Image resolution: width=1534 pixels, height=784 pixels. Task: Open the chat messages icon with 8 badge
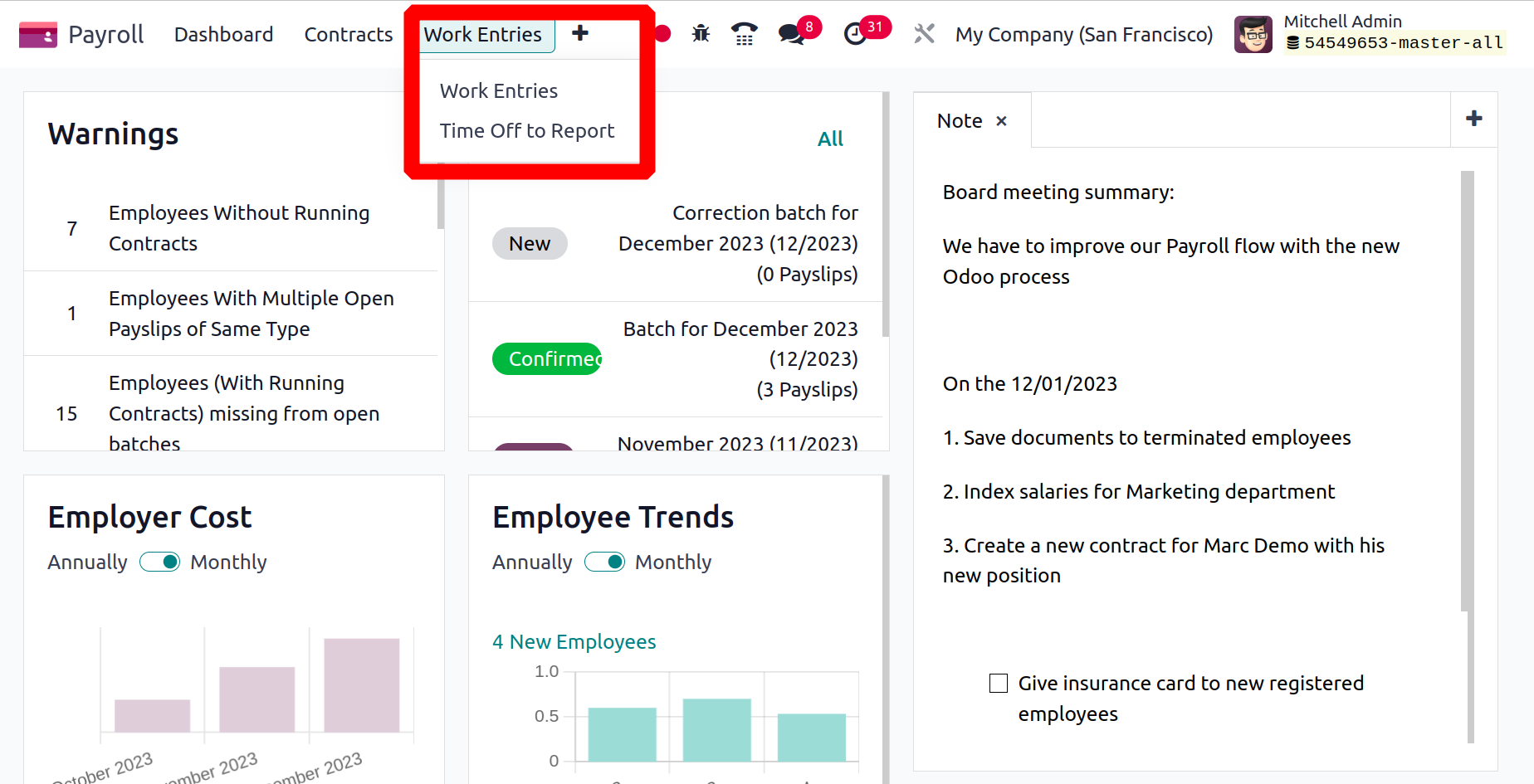tap(791, 34)
